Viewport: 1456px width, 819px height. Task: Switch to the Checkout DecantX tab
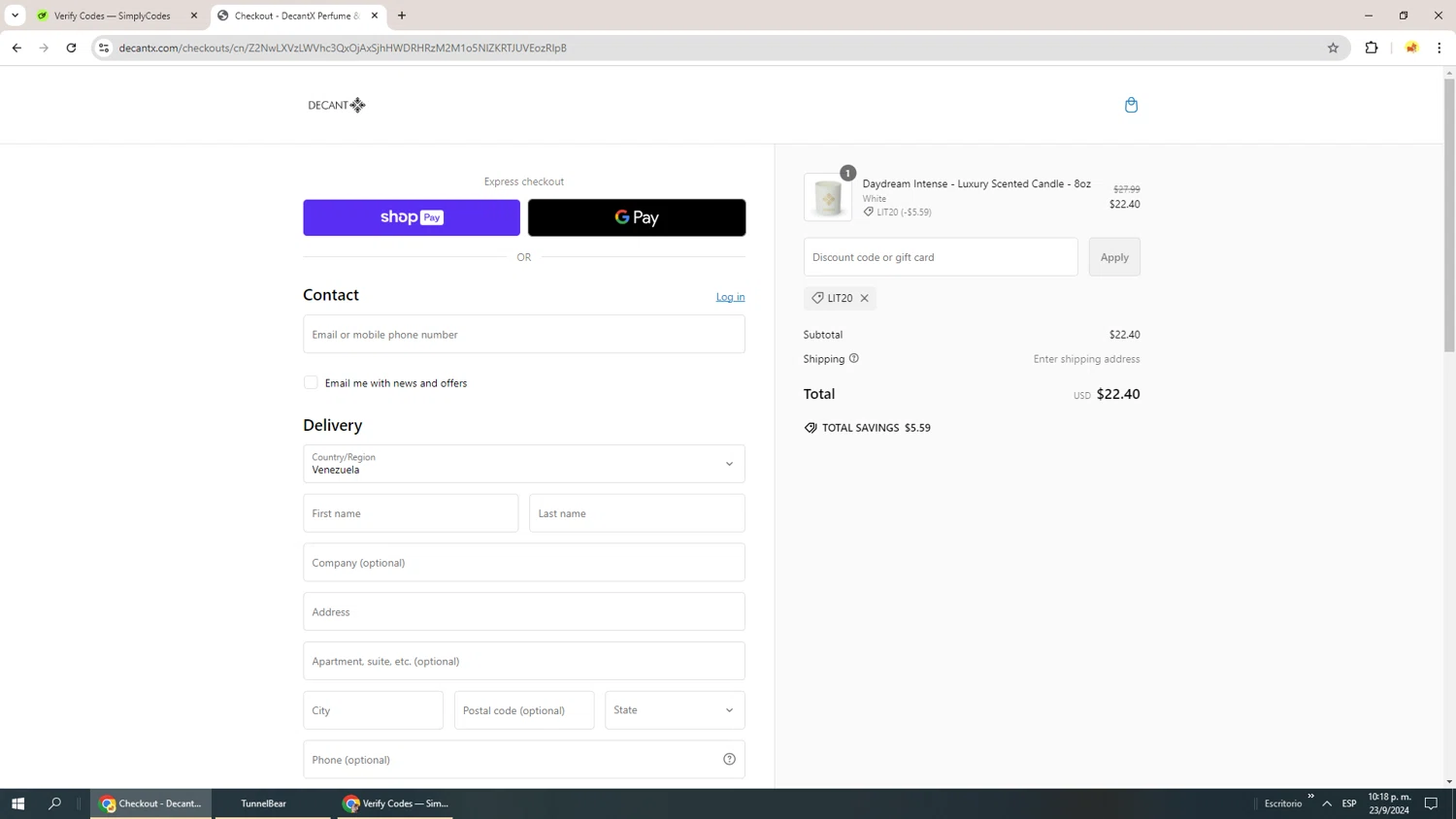click(x=297, y=16)
